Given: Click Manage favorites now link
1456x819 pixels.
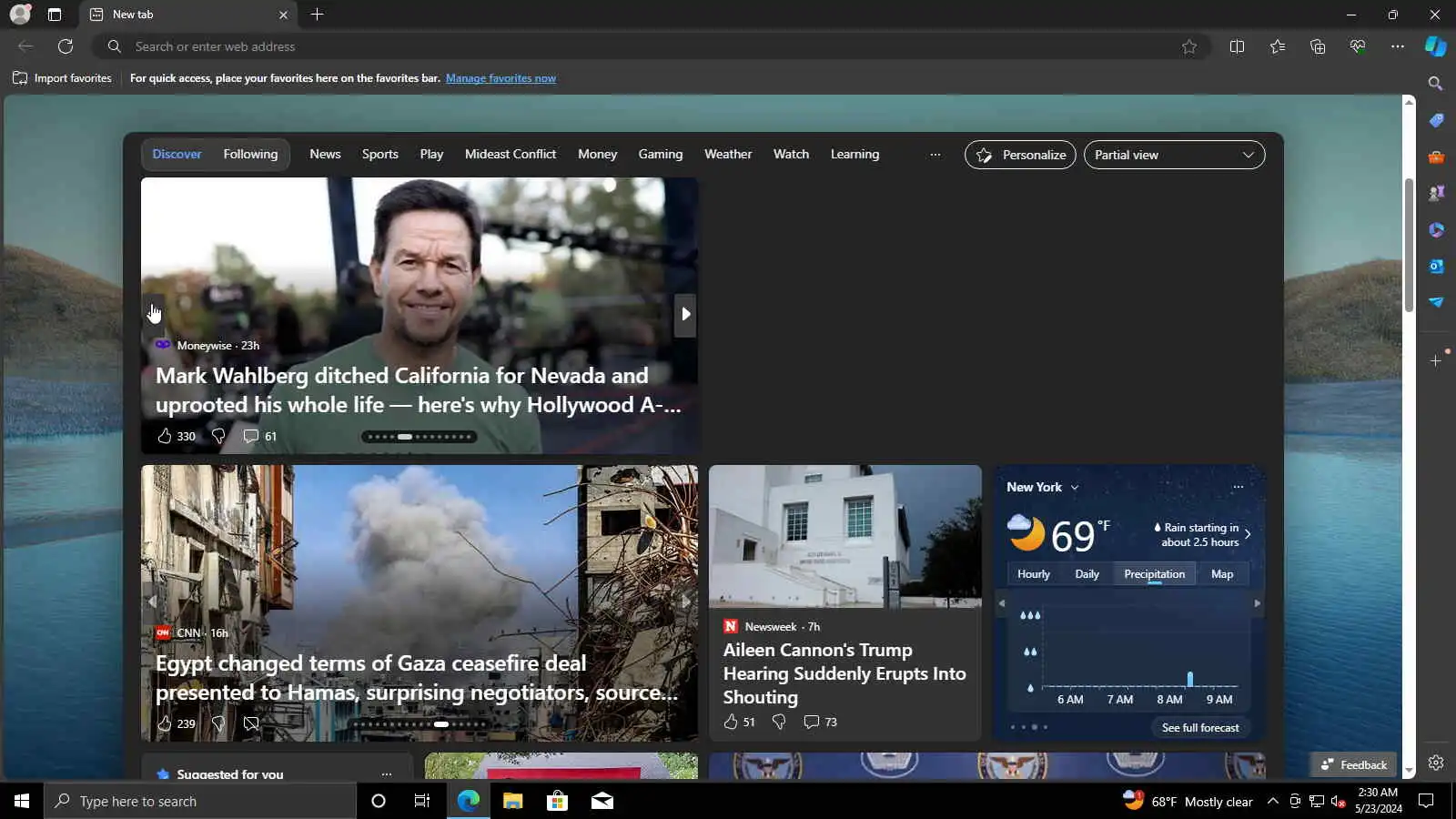Looking at the screenshot, I should click(x=500, y=78).
